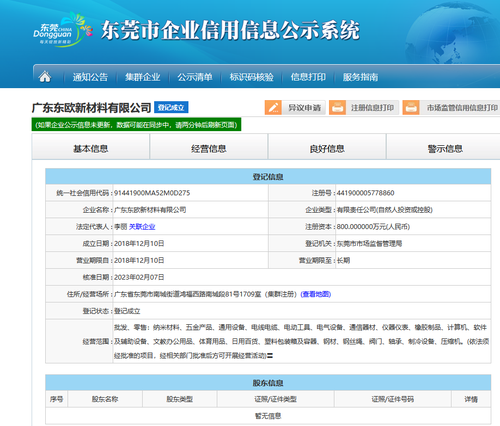Click the pencil icon for 异议申请
The height and width of the screenshot is (426, 500).
273,108
